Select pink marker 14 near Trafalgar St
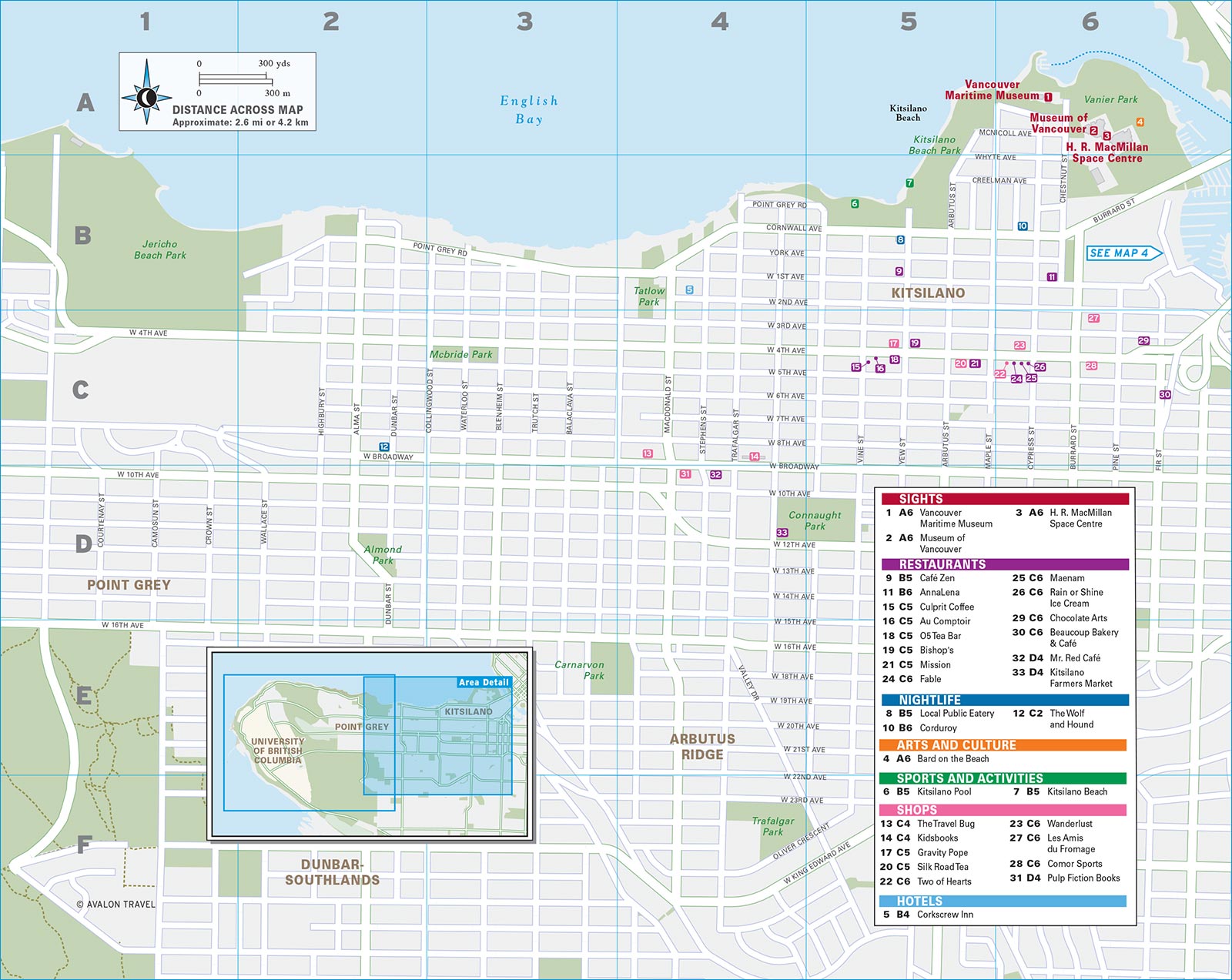This screenshot has width=1232, height=980. coord(755,457)
